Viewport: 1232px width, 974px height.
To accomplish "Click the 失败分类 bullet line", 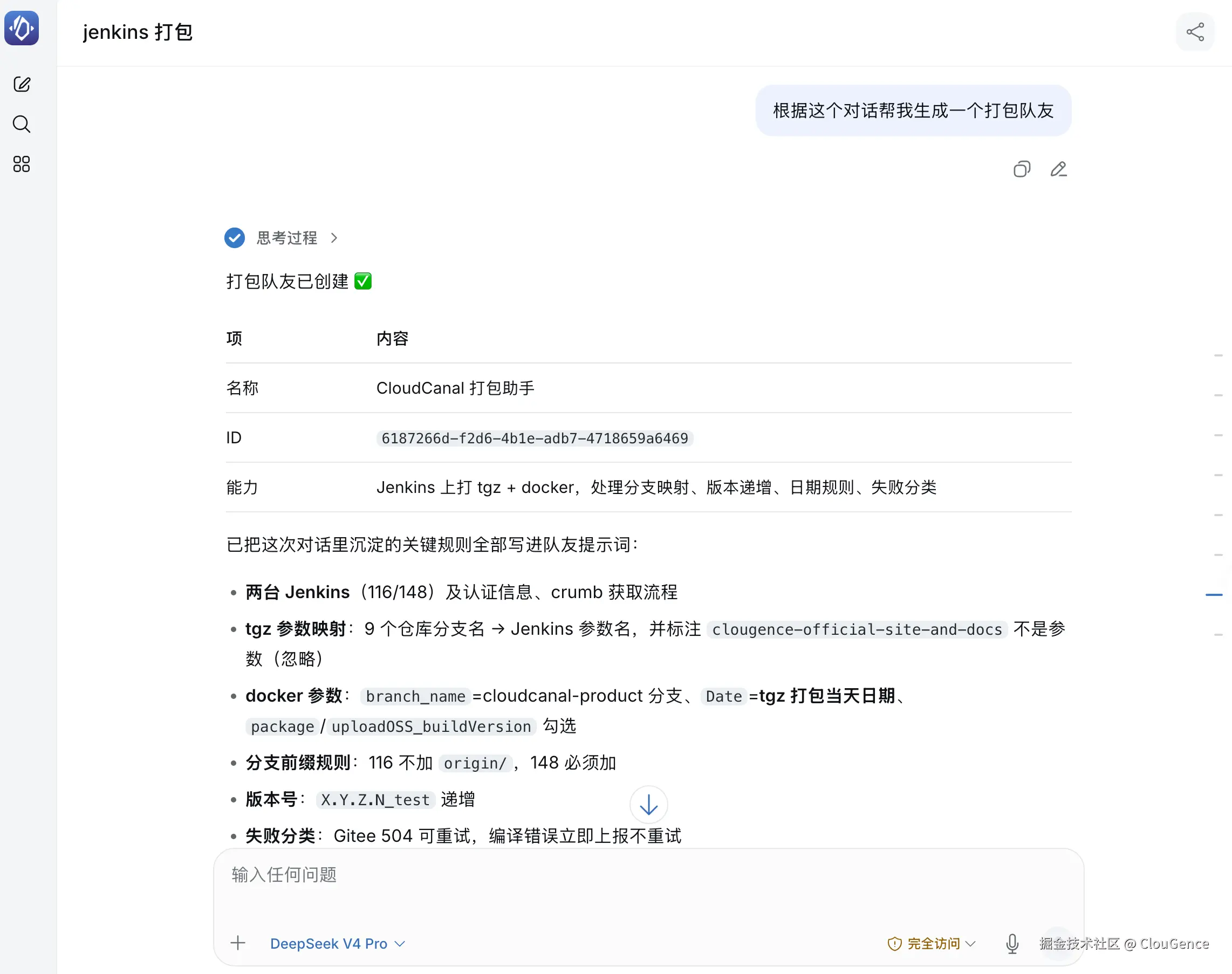I will tap(463, 836).
